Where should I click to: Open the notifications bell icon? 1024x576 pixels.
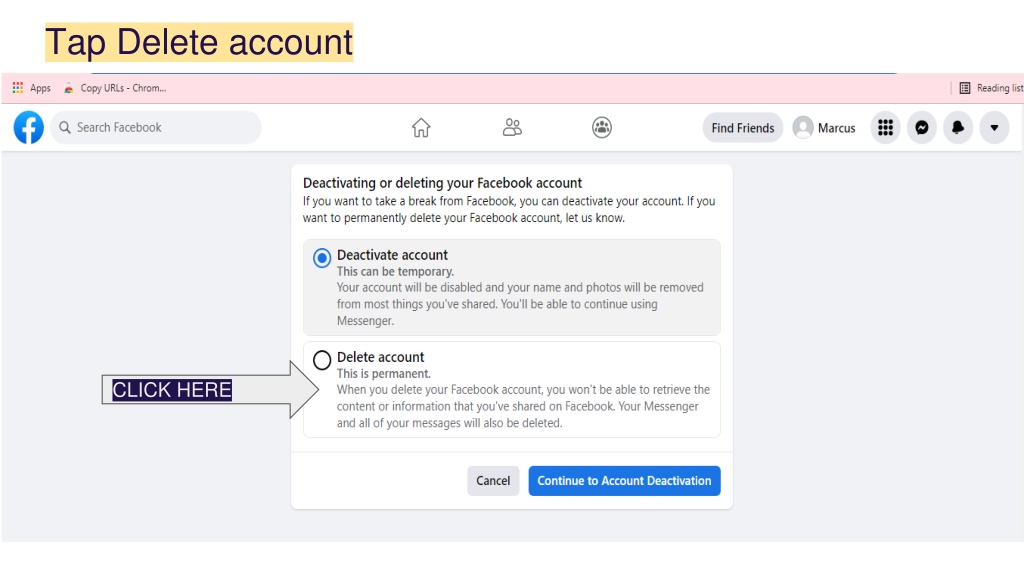(957, 127)
